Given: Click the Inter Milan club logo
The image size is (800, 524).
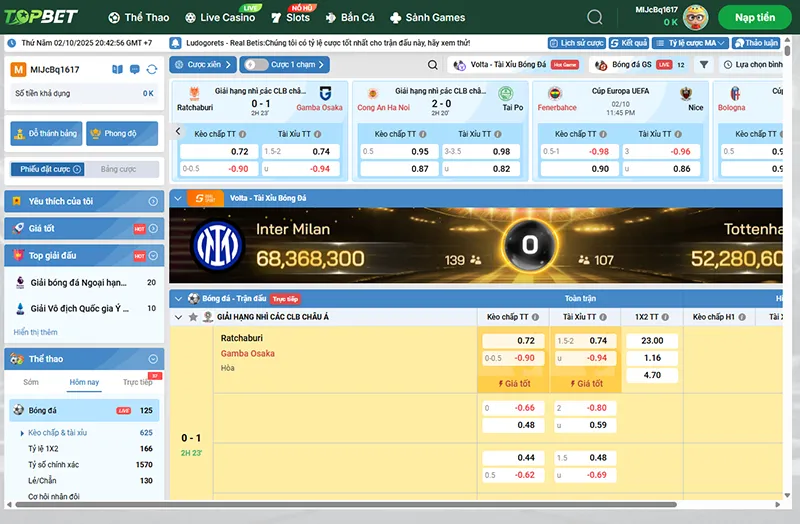Looking at the screenshot, I should tap(217, 246).
